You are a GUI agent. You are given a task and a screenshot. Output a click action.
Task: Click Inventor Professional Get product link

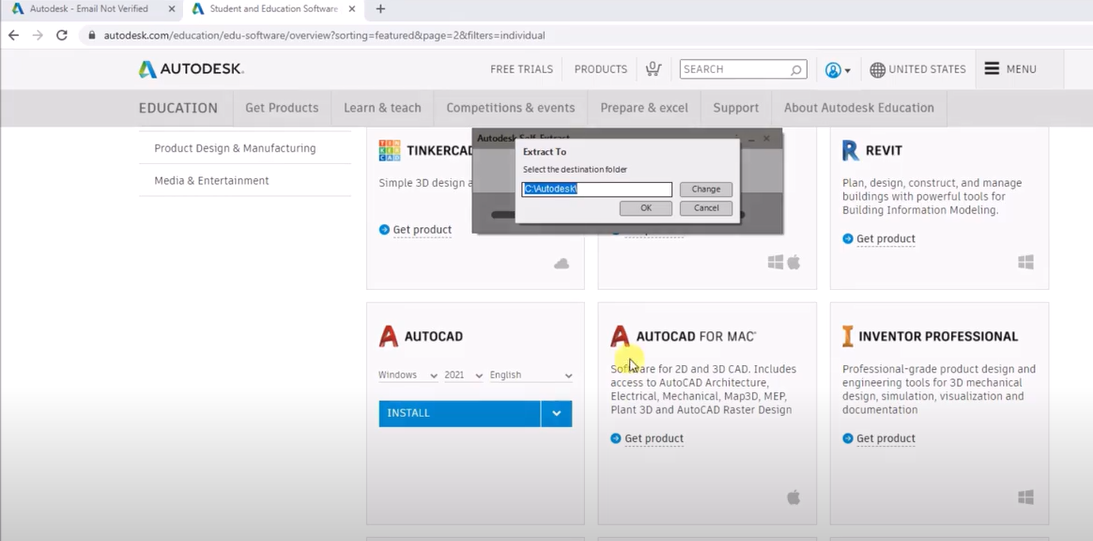pos(885,439)
